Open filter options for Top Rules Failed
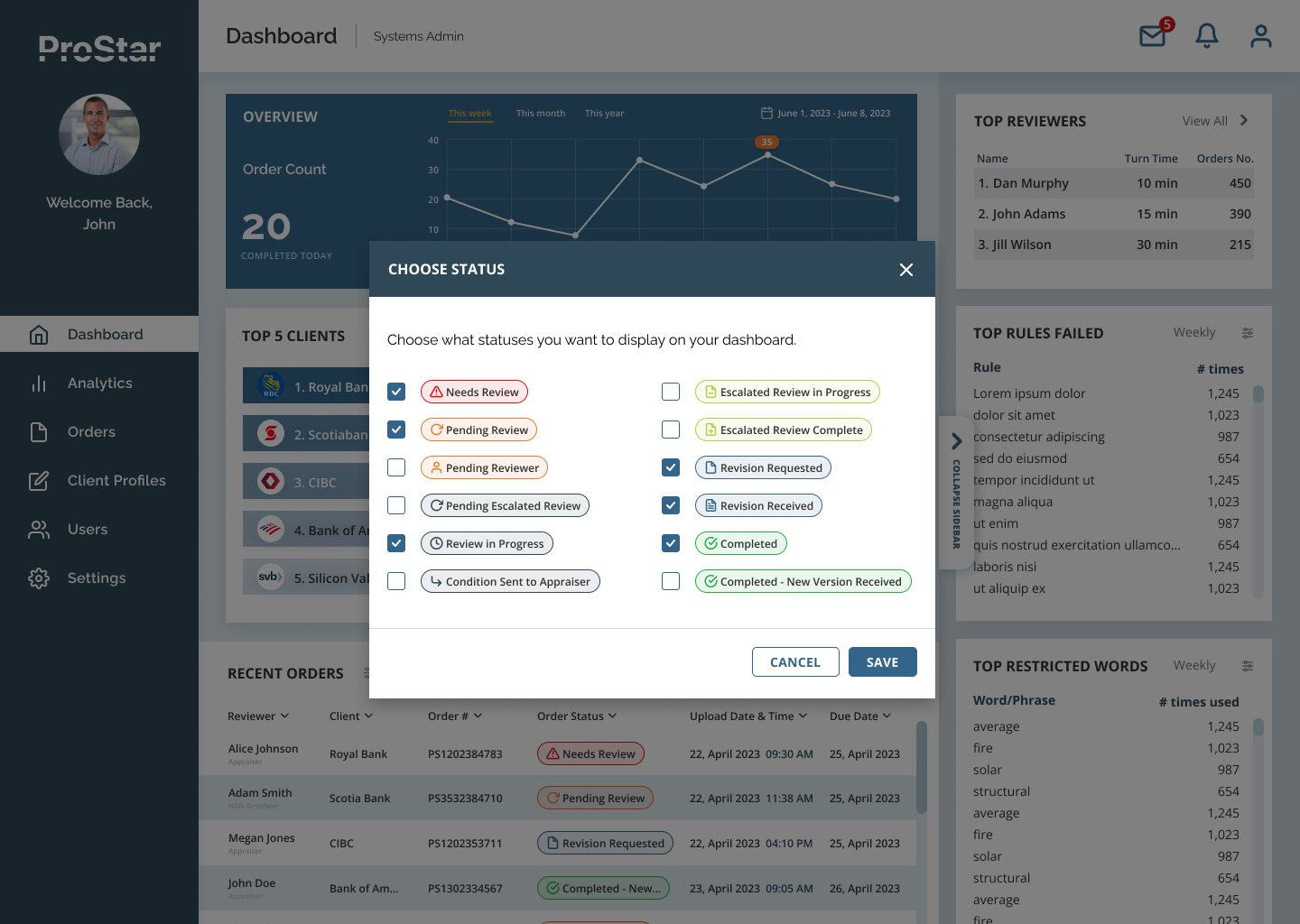The height and width of the screenshot is (924, 1300). (x=1247, y=333)
